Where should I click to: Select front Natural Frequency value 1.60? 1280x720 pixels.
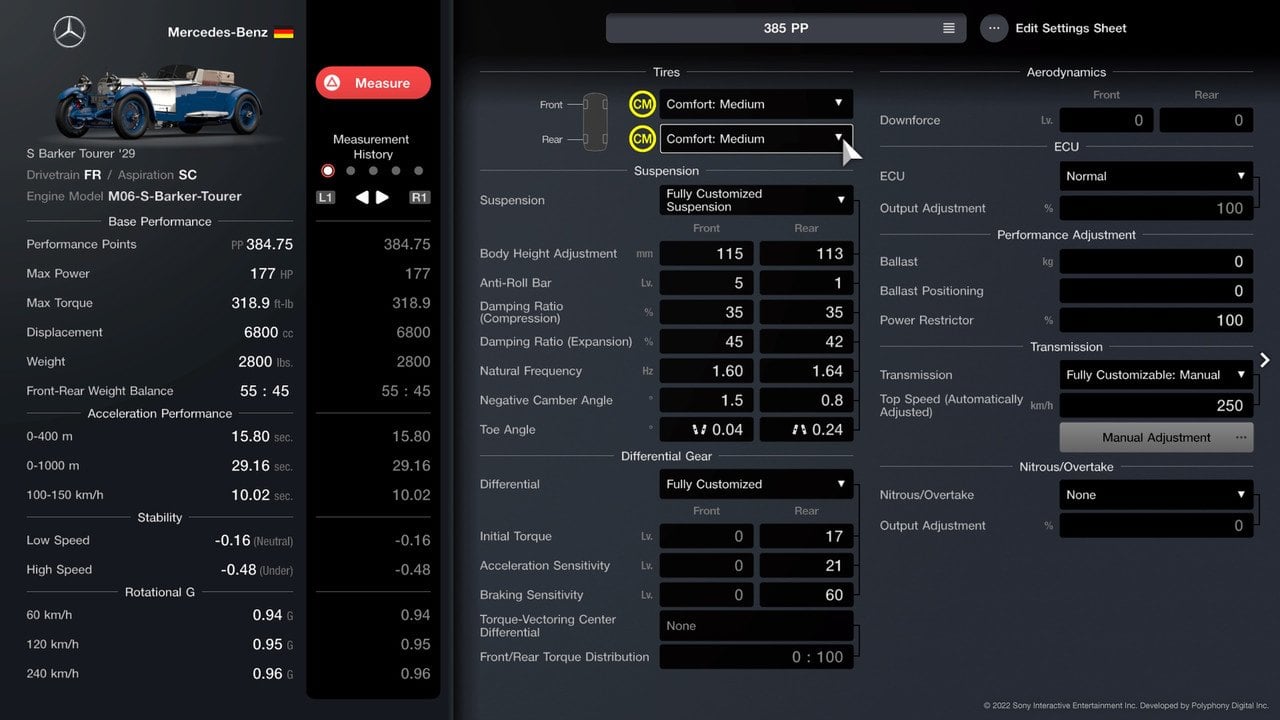tap(706, 371)
